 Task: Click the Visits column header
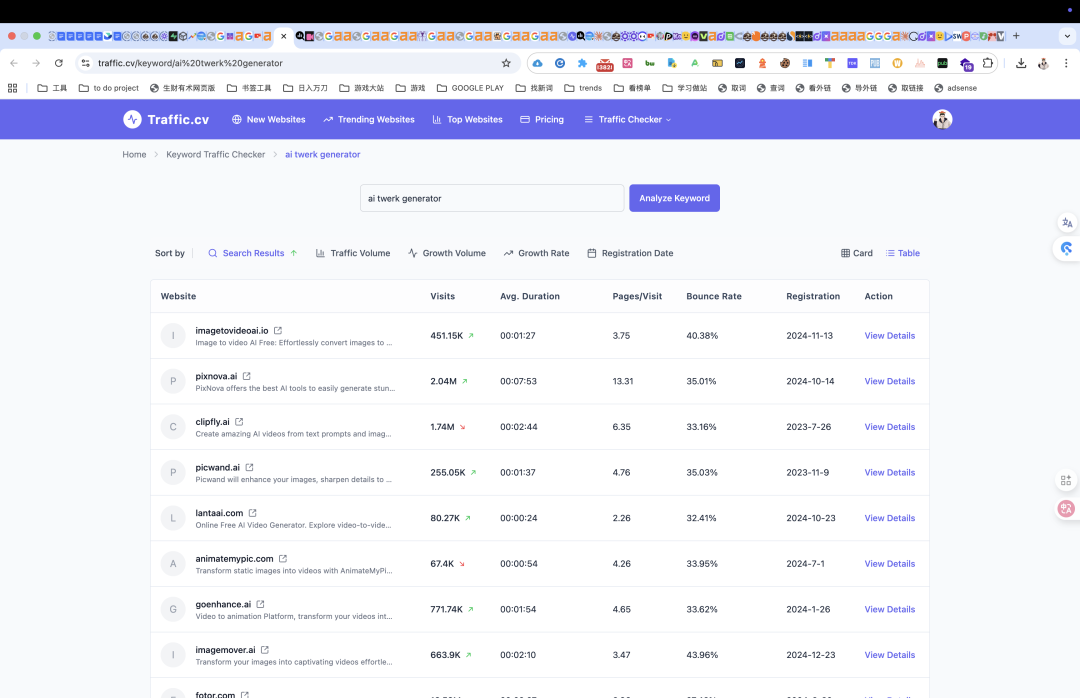click(442, 296)
